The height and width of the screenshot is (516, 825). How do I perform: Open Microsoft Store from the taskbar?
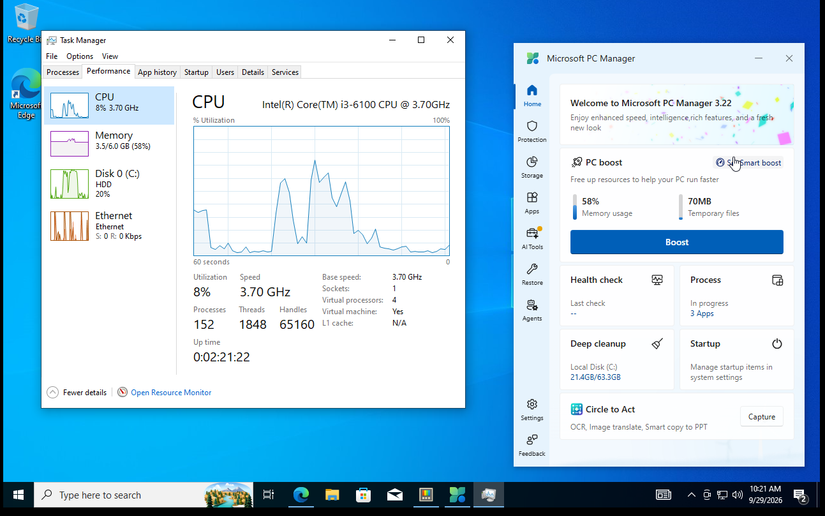tap(363, 495)
